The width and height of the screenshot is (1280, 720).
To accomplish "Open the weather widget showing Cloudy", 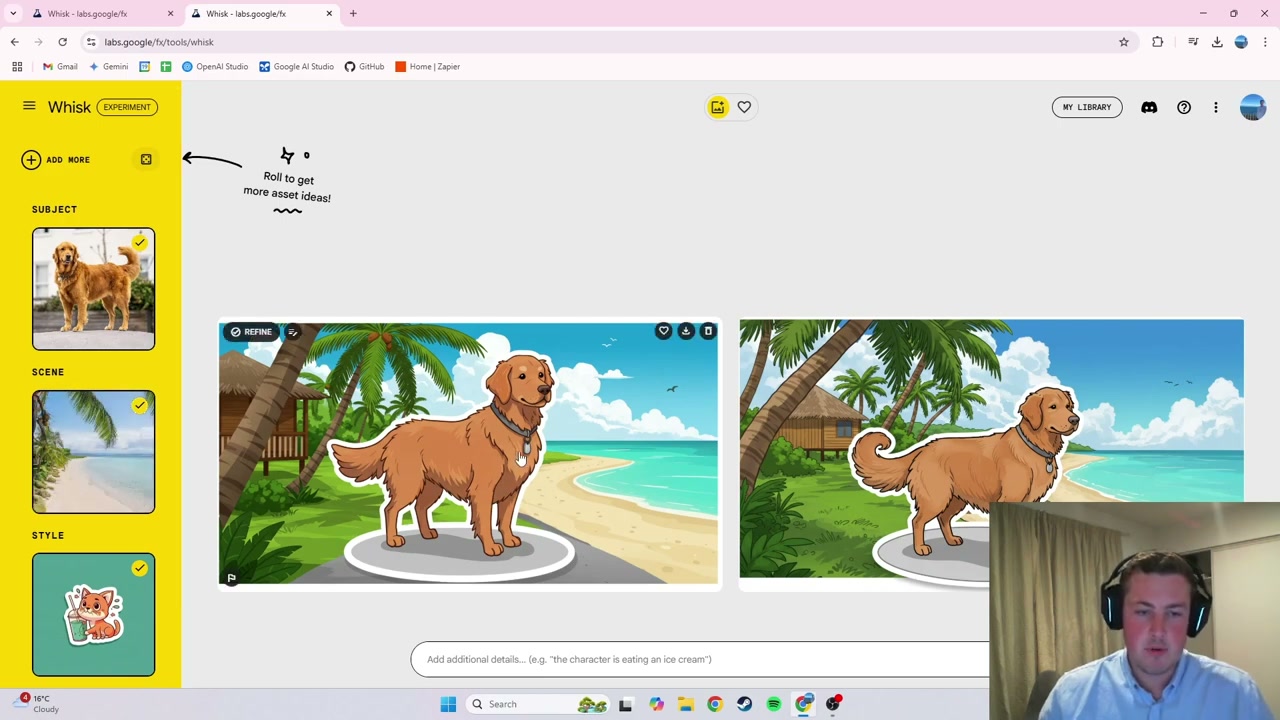I will (38, 704).
